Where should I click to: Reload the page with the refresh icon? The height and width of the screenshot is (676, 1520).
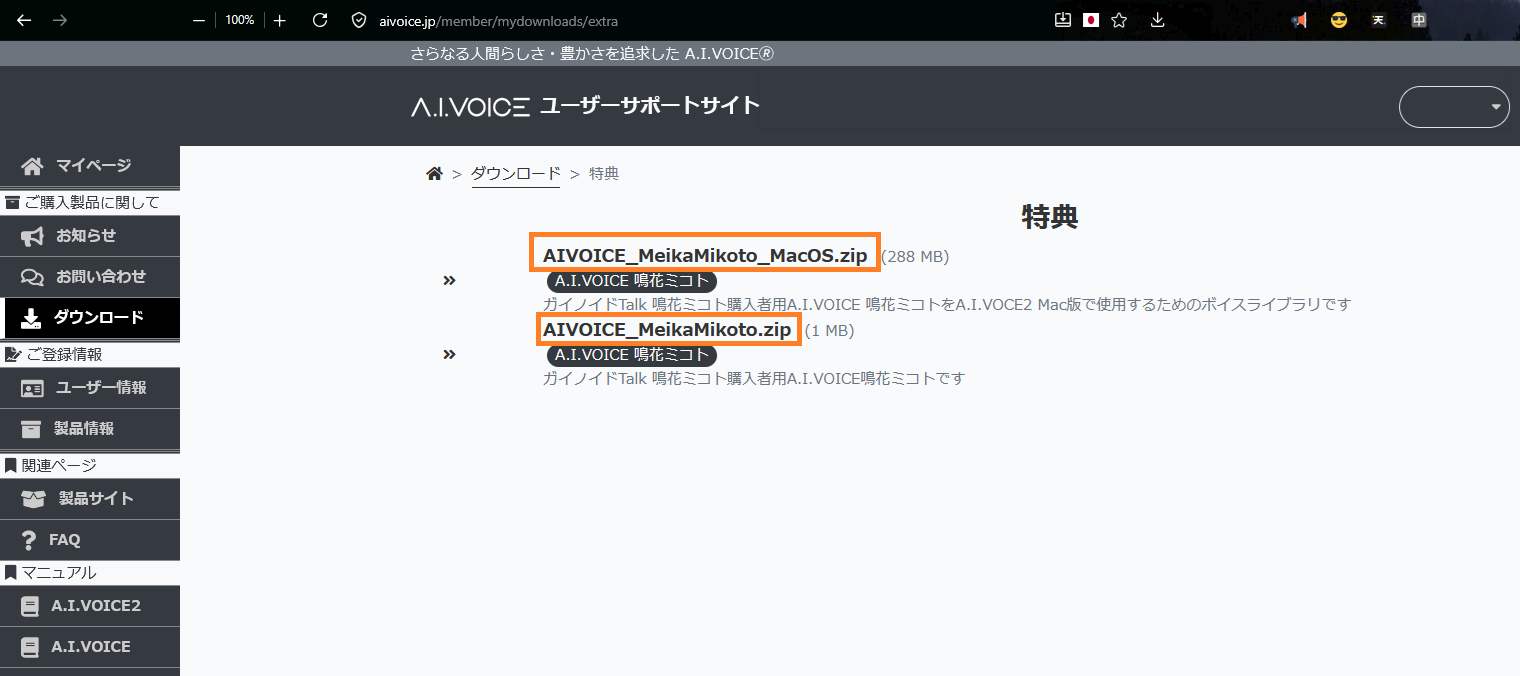click(x=320, y=20)
